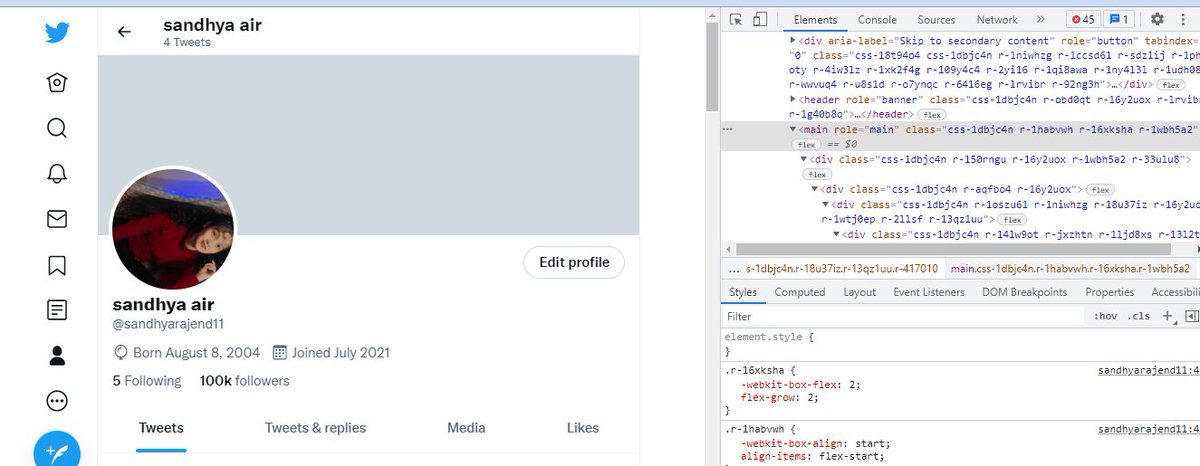Select the Tweets profile tab

161,428
